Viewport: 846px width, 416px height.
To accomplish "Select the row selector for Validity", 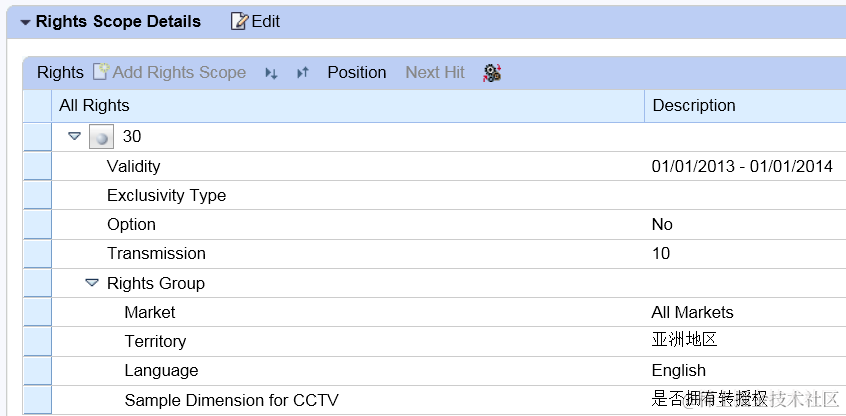I will (37, 166).
